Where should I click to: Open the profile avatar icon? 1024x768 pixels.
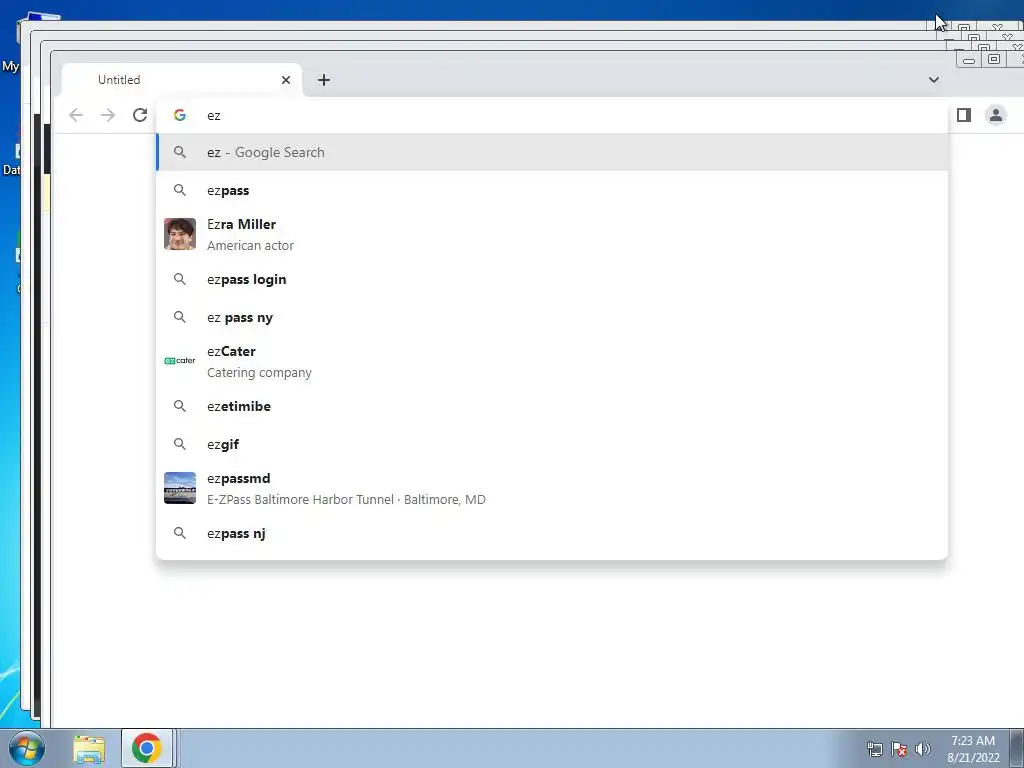tap(996, 116)
